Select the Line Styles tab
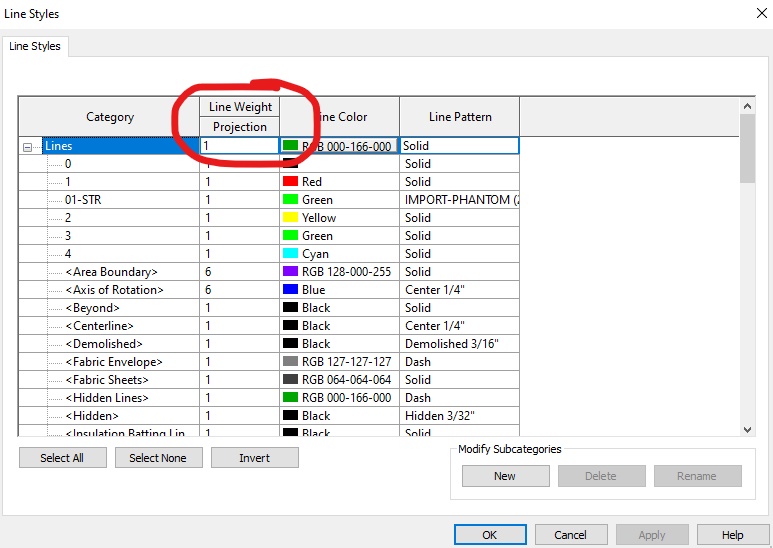This screenshot has width=773, height=548. click(x=35, y=46)
